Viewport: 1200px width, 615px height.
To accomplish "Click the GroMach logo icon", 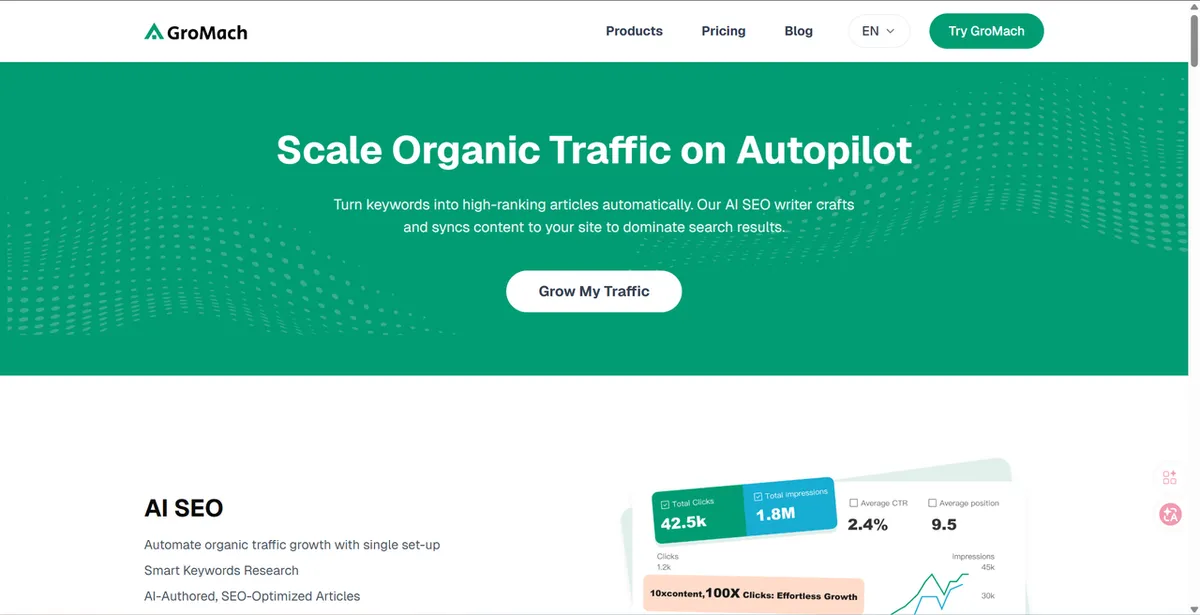I will (153, 32).
